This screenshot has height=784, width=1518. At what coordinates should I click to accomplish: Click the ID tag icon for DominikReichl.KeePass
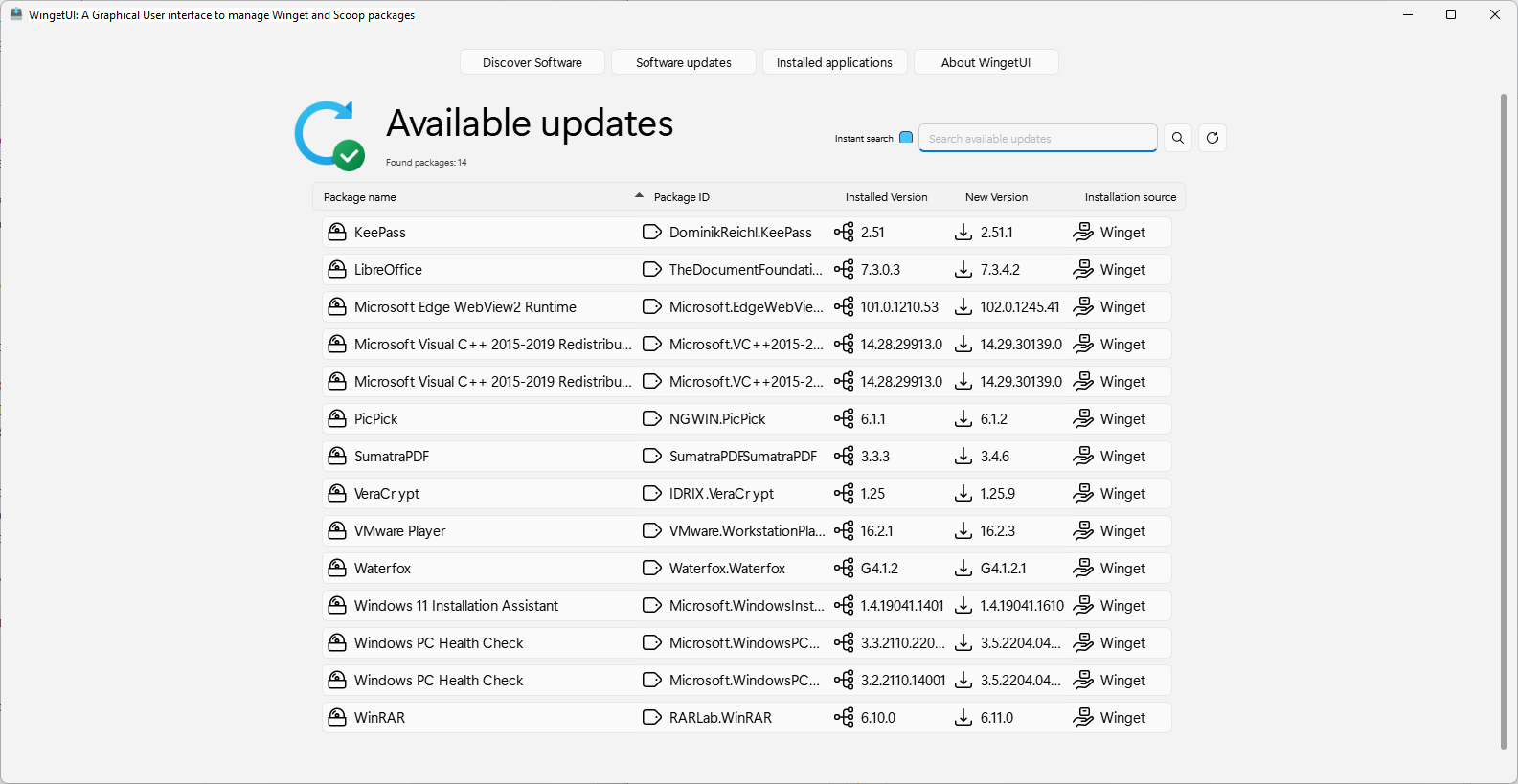click(x=652, y=232)
